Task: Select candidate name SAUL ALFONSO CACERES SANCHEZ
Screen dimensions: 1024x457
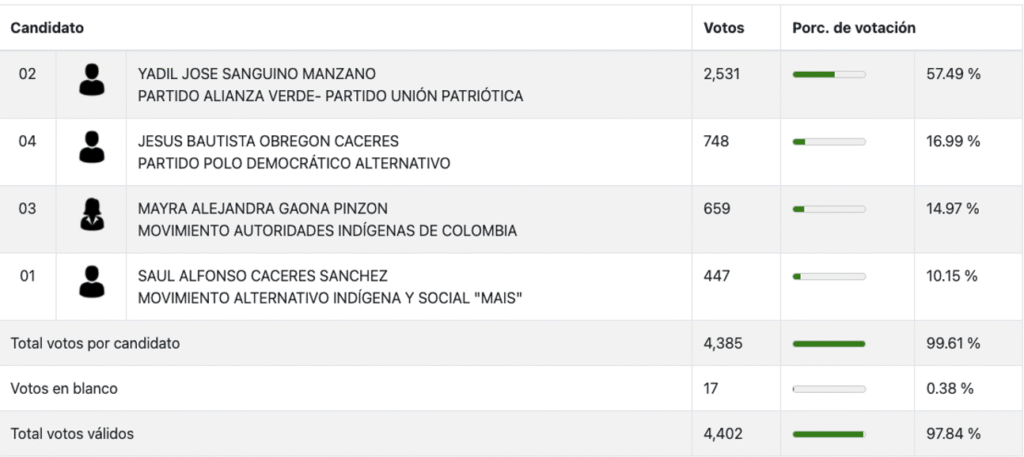Action: tap(262, 275)
